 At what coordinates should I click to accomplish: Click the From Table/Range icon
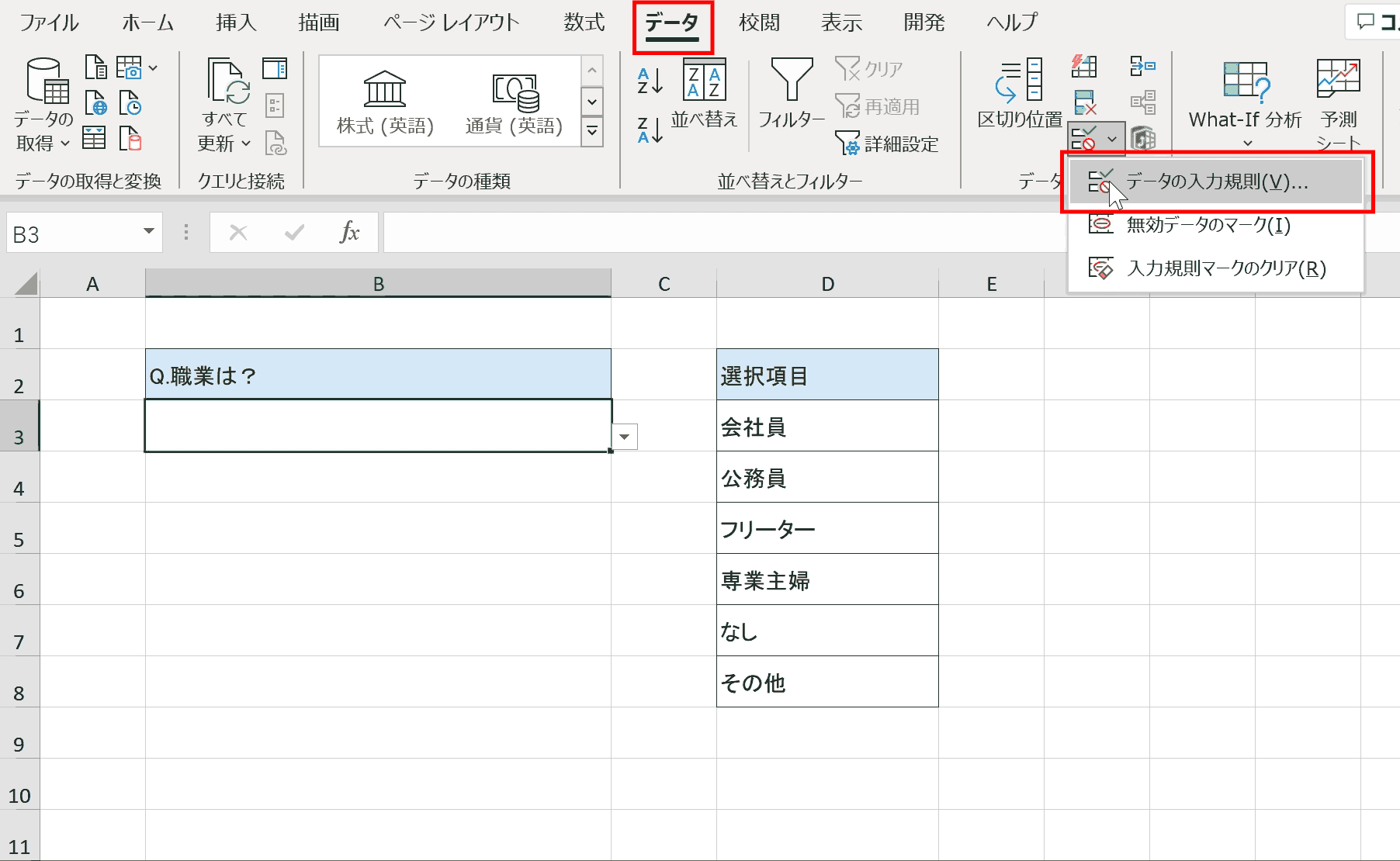point(94,138)
